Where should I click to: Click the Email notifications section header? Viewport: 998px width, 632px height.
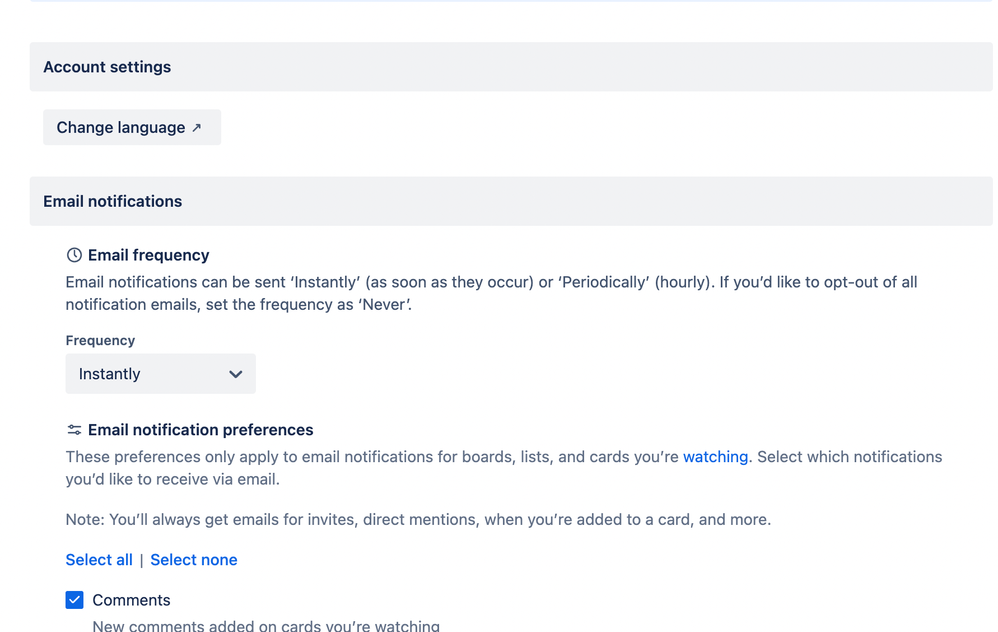coord(112,201)
